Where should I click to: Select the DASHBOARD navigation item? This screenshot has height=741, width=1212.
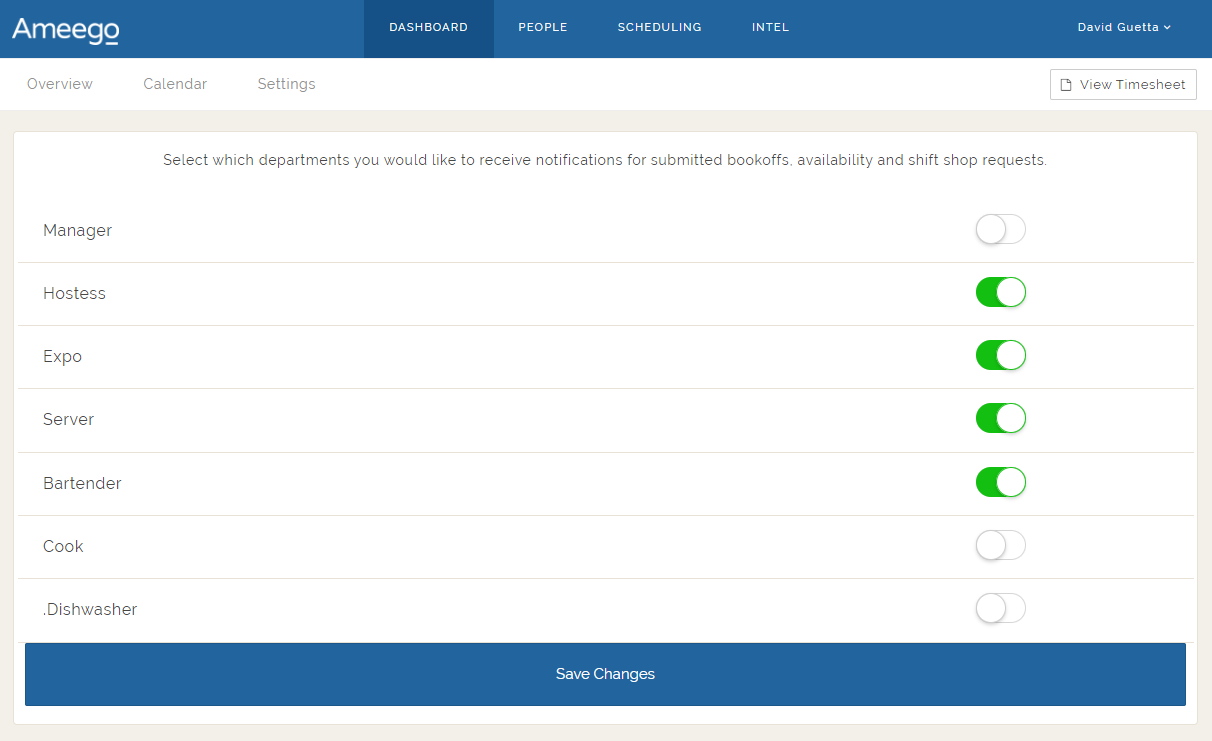point(428,27)
